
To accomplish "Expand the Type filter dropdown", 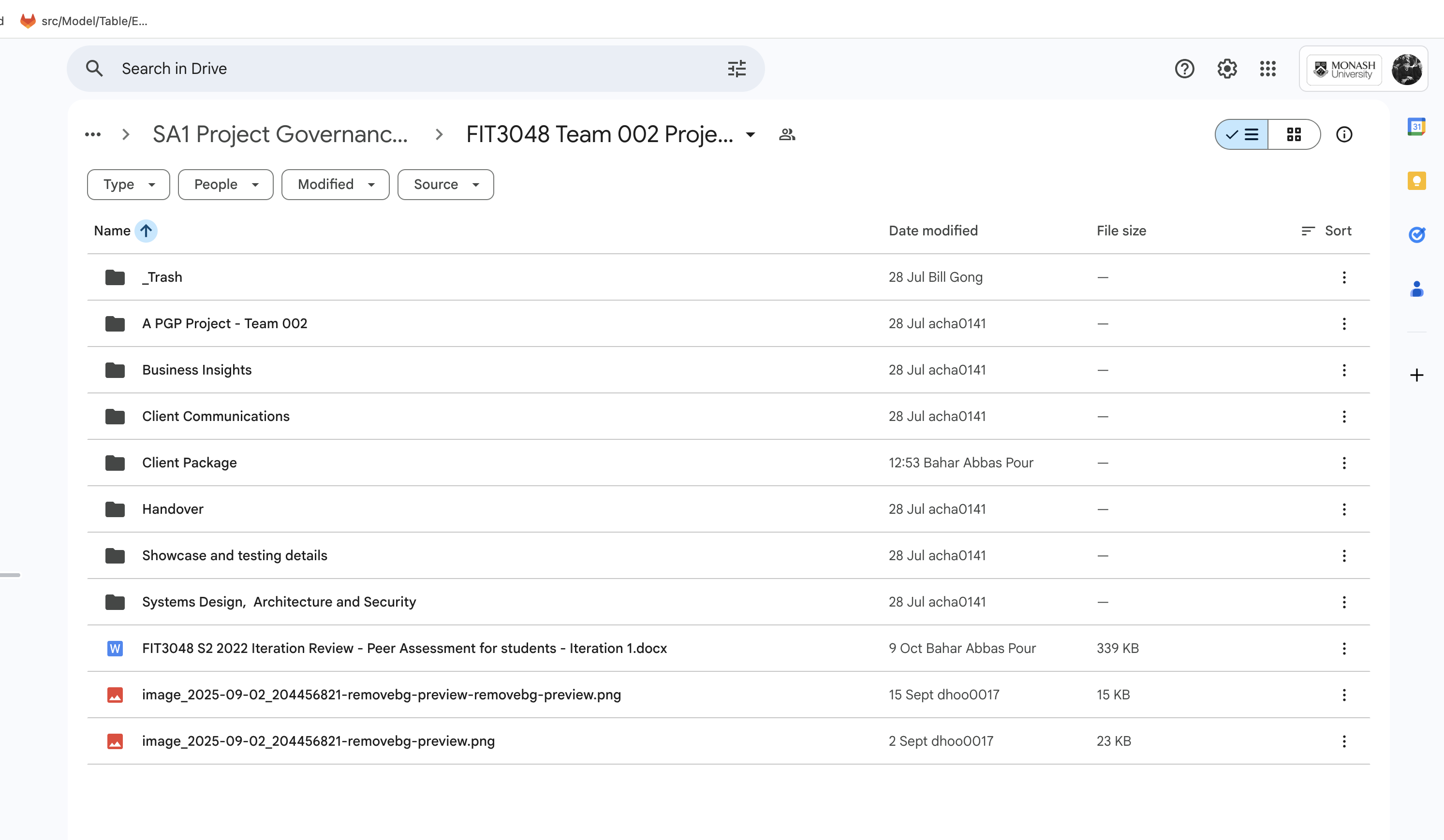I will [128, 184].
